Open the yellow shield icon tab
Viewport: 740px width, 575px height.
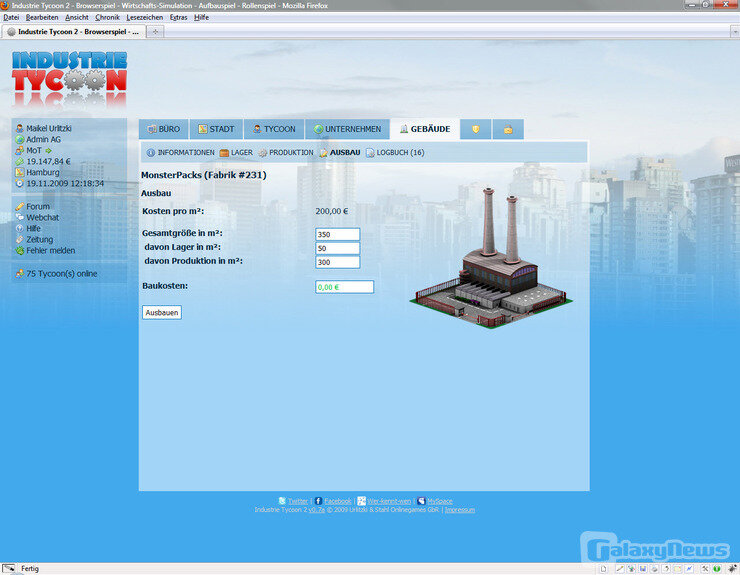pos(476,129)
